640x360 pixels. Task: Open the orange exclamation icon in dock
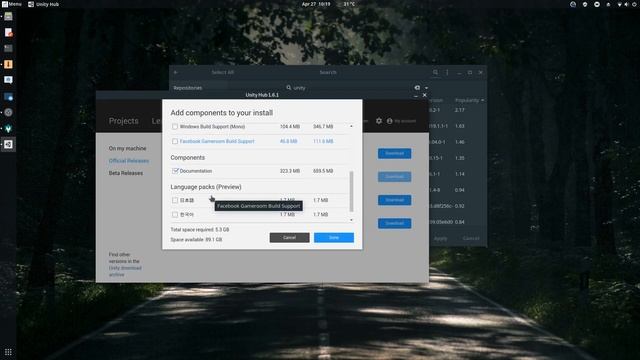coord(8,64)
